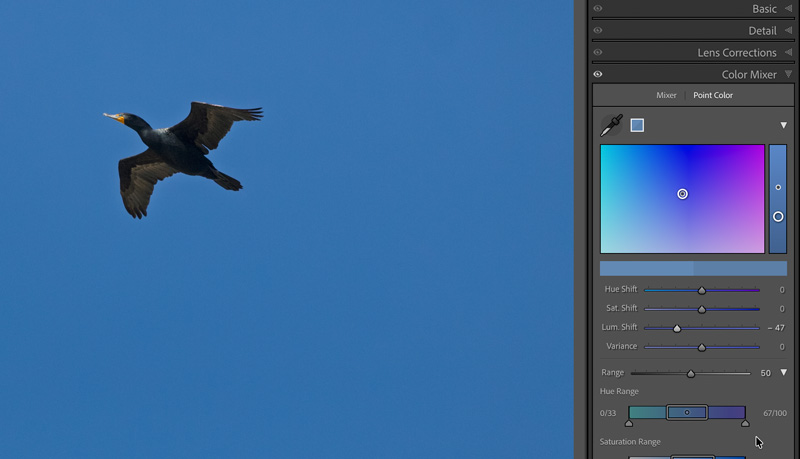Toggle Detail panel visibility eye
The width and height of the screenshot is (800, 459).
pyautogui.click(x=598, y=31)
